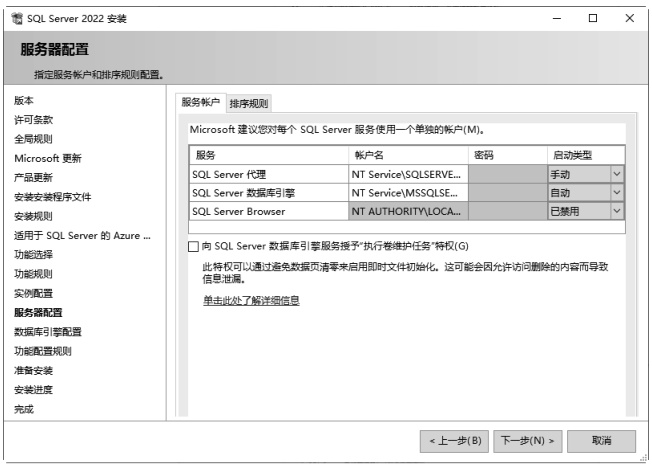Click 数据库引擎配置 step in sidebar
This screenshot has width=652, height=466.
[x=48, y=332]
